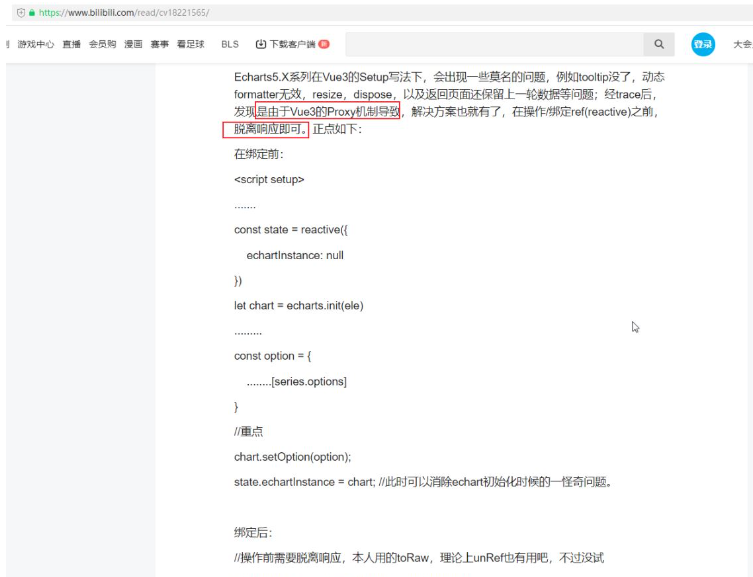Click the line 'const option = {'
Viewport: 753px width, 577px height.
coord(272,356)
